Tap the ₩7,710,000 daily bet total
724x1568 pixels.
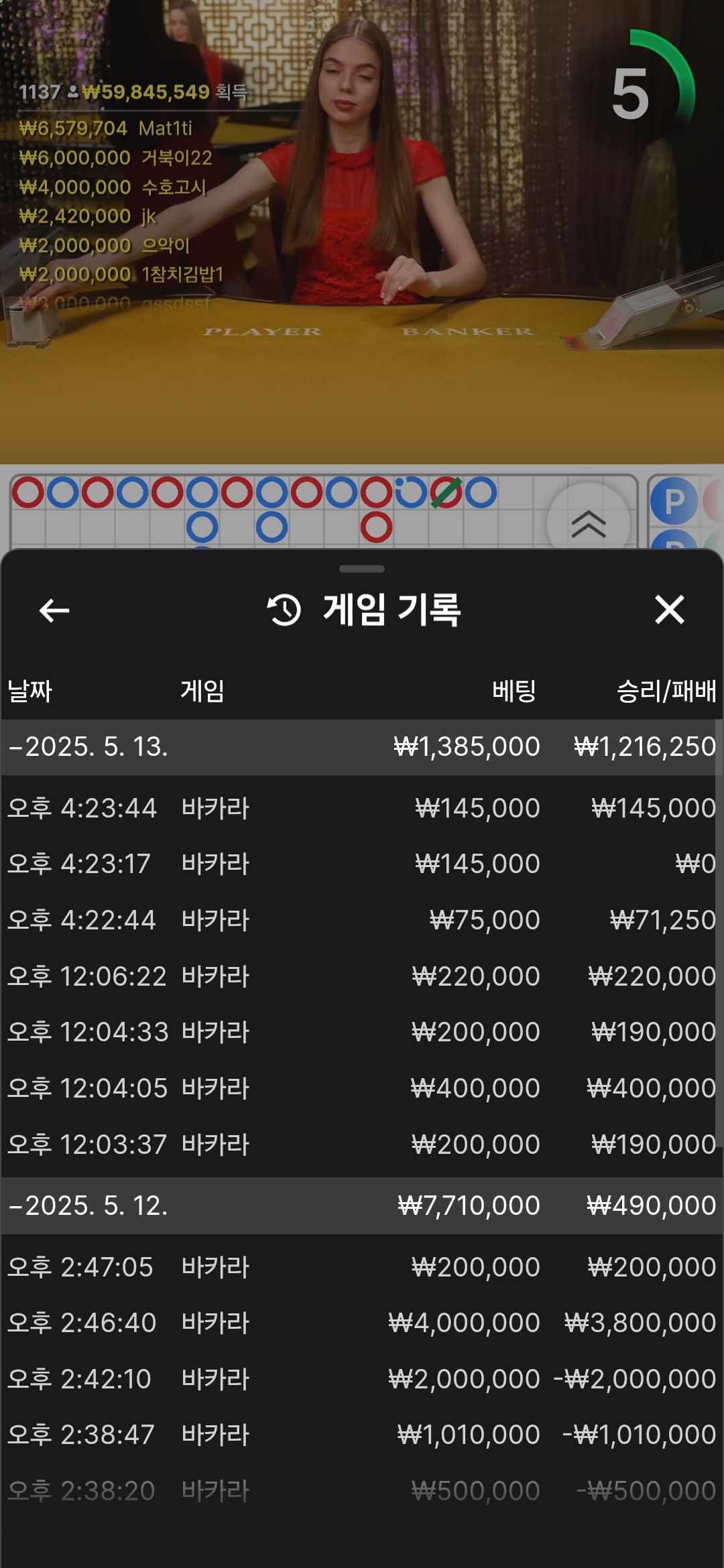469,1206
